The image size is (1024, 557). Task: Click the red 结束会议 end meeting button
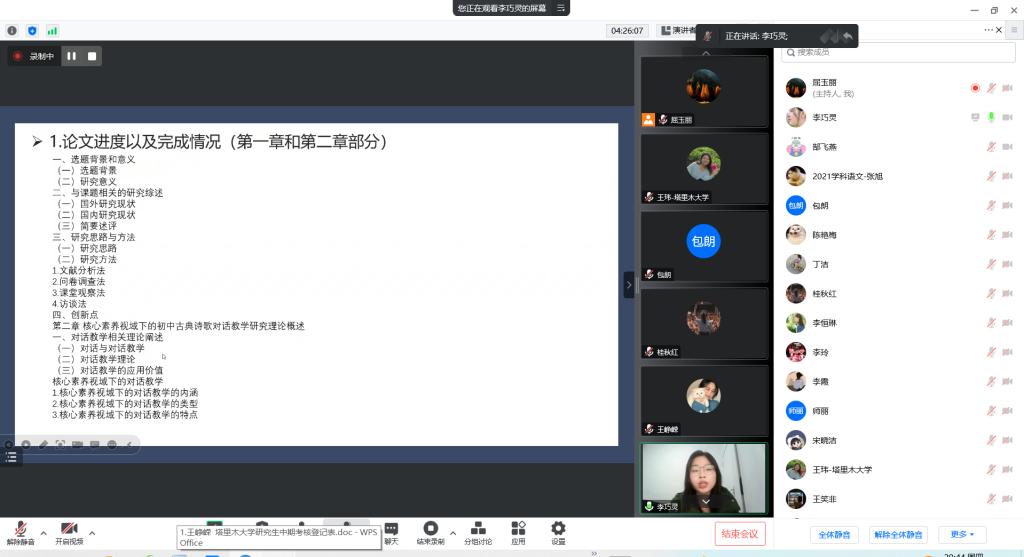(x=740, y=533)
